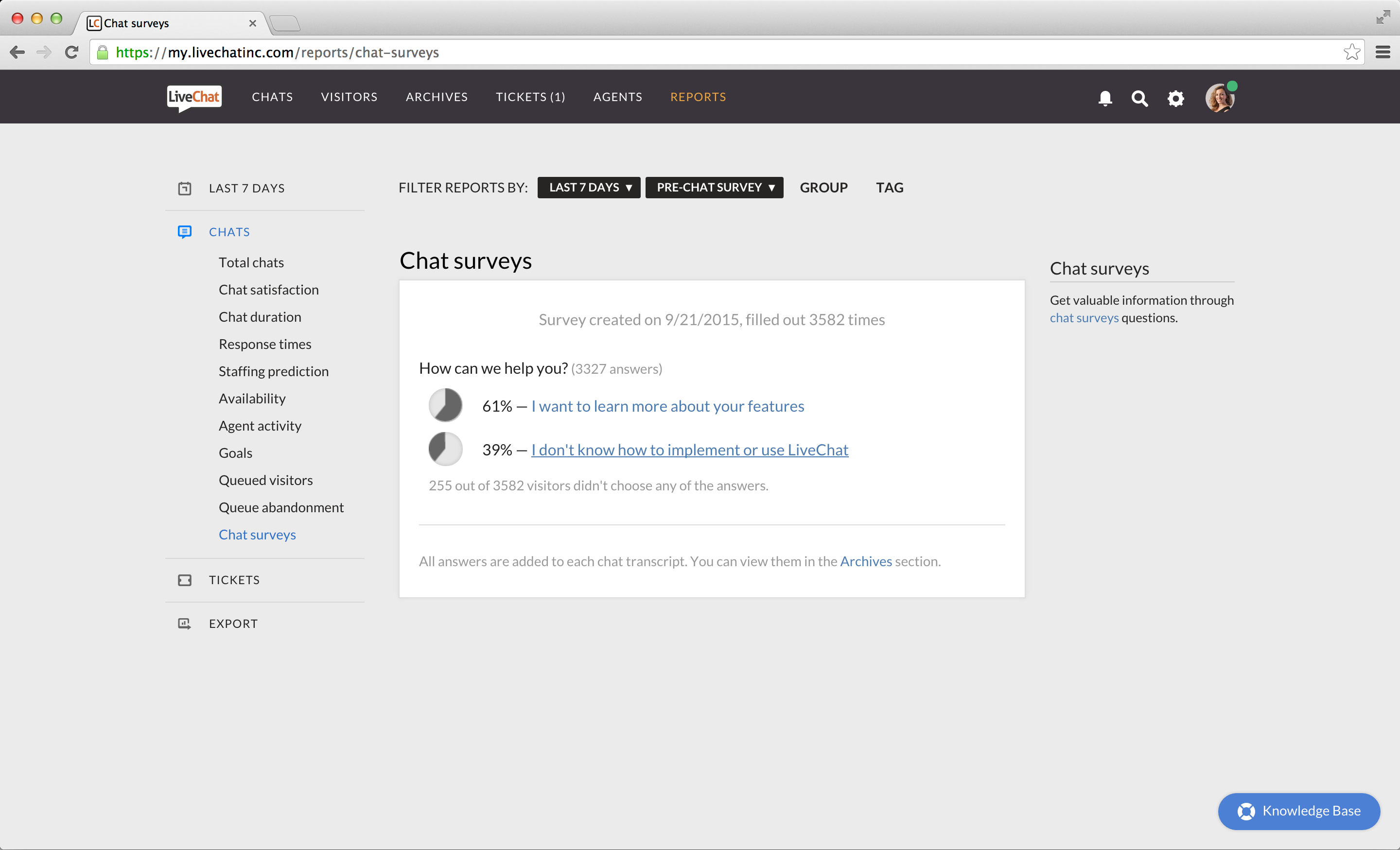This screenshot has width=1400, height=850.
Task: Bookmark the page with the star icon
Action: pyautogui.click(x=1352, y=52)
